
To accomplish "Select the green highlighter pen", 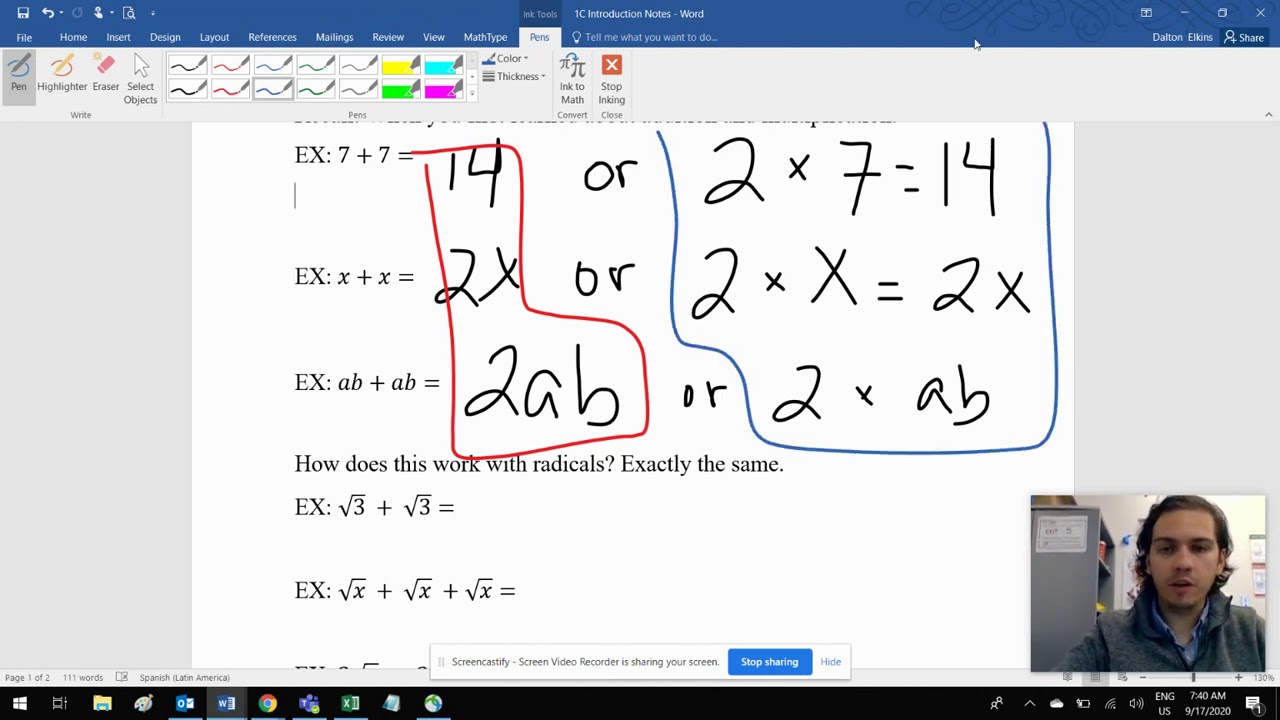I will pos(400,91).
